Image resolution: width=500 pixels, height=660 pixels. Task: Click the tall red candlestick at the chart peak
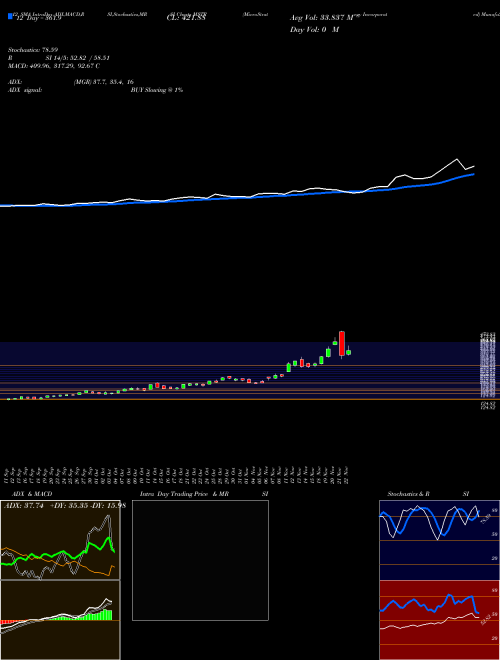click(x=342, y=344)
